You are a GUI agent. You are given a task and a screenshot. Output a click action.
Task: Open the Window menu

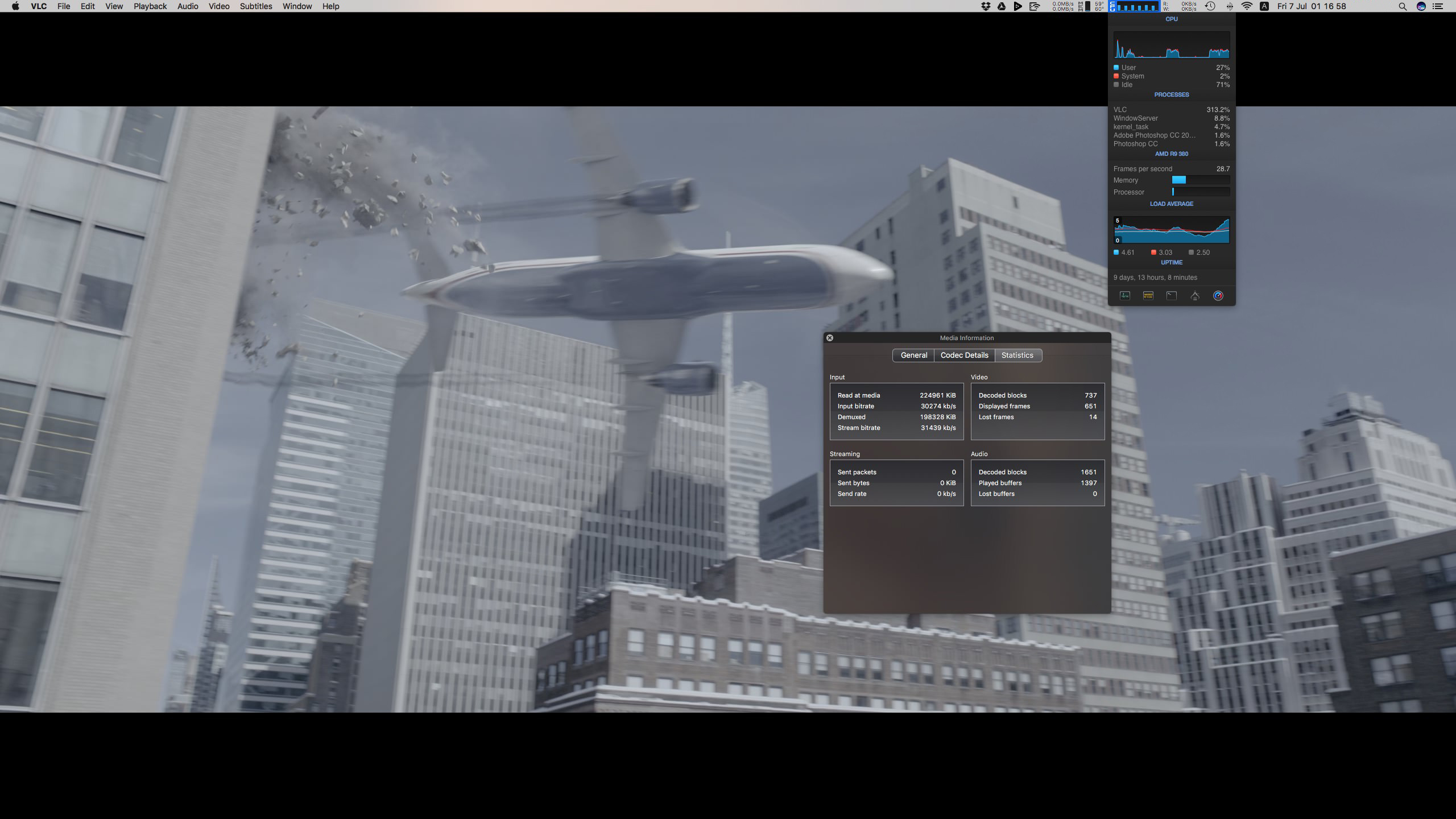pyautogui.click(x=297, y=6)
